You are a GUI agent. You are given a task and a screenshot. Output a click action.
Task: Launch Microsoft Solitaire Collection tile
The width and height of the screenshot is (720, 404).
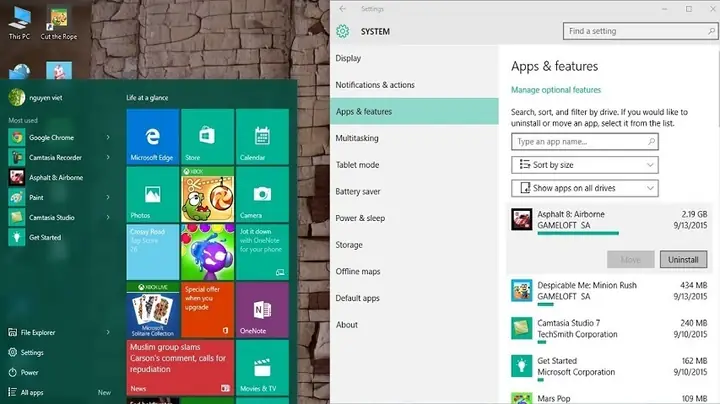coord(152,310)
